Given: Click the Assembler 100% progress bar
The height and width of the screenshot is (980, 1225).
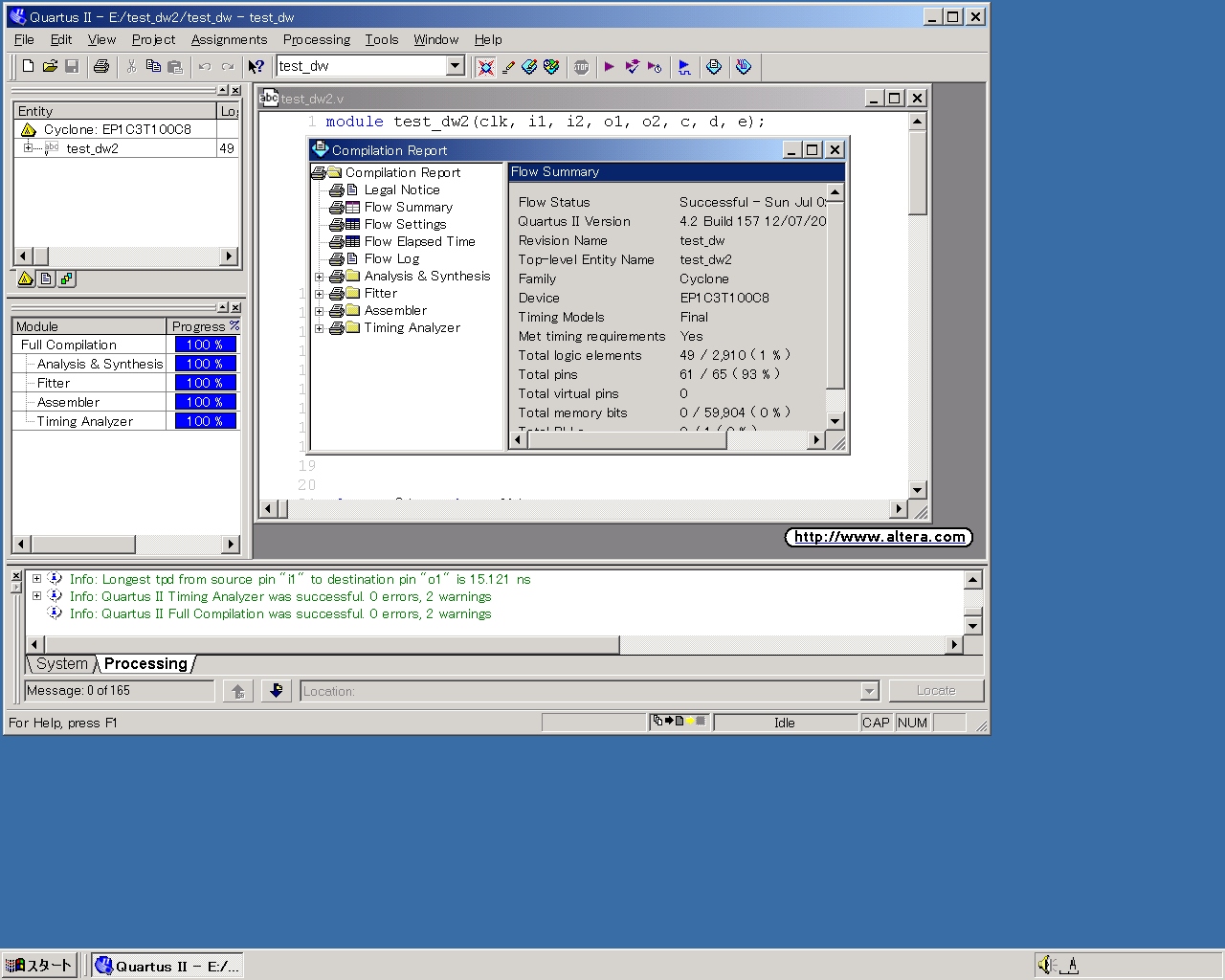Looking at the screenshot, I should pos(205,402).
